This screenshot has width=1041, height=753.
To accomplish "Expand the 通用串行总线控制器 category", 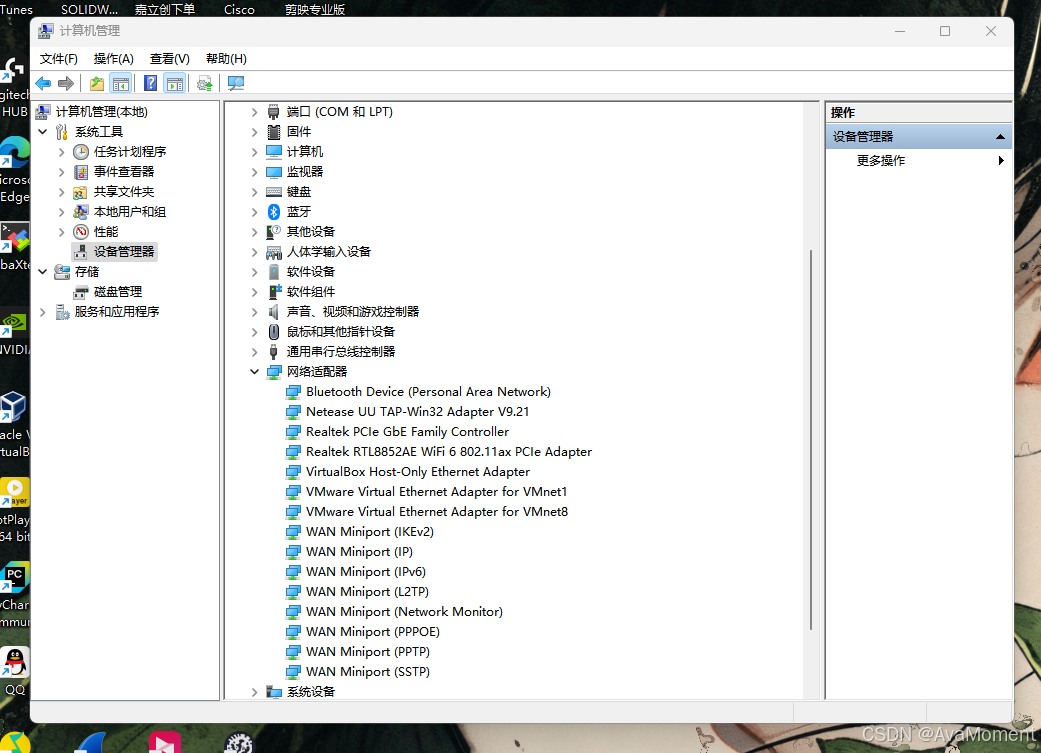I will point(254,351).
